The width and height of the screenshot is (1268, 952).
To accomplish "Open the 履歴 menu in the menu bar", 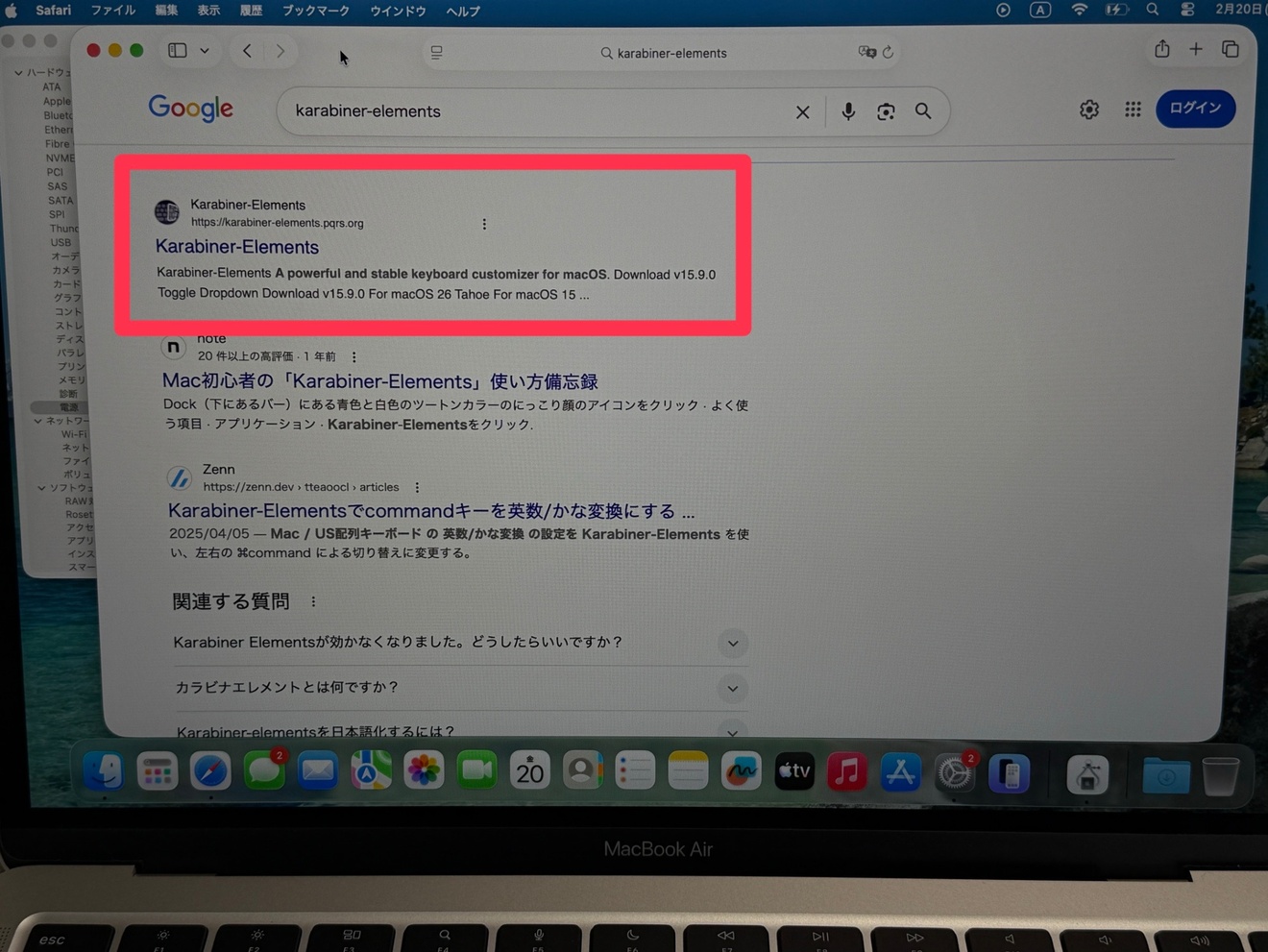I will (251, 11).
